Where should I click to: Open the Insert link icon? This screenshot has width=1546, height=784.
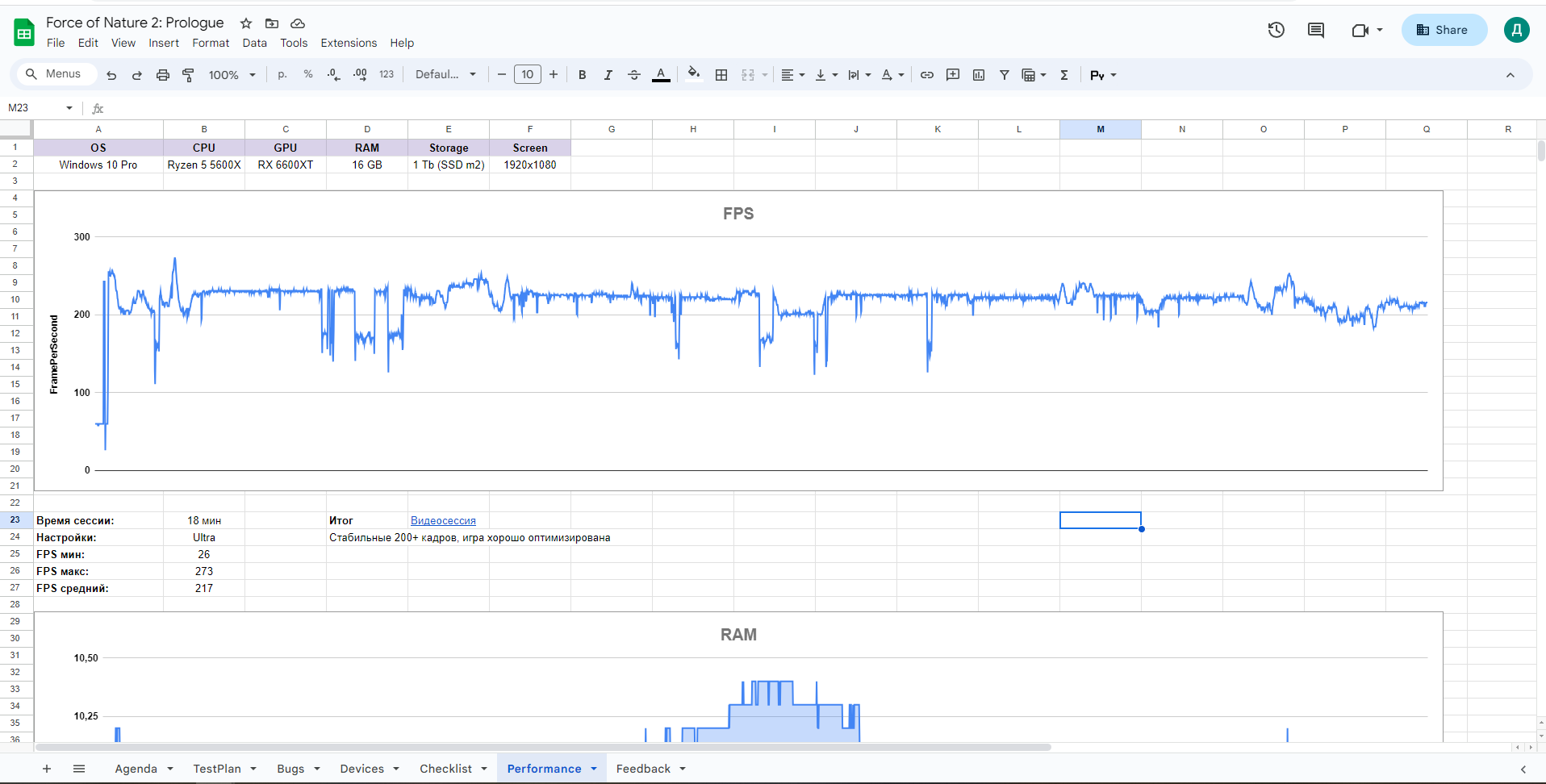(927, 75)
